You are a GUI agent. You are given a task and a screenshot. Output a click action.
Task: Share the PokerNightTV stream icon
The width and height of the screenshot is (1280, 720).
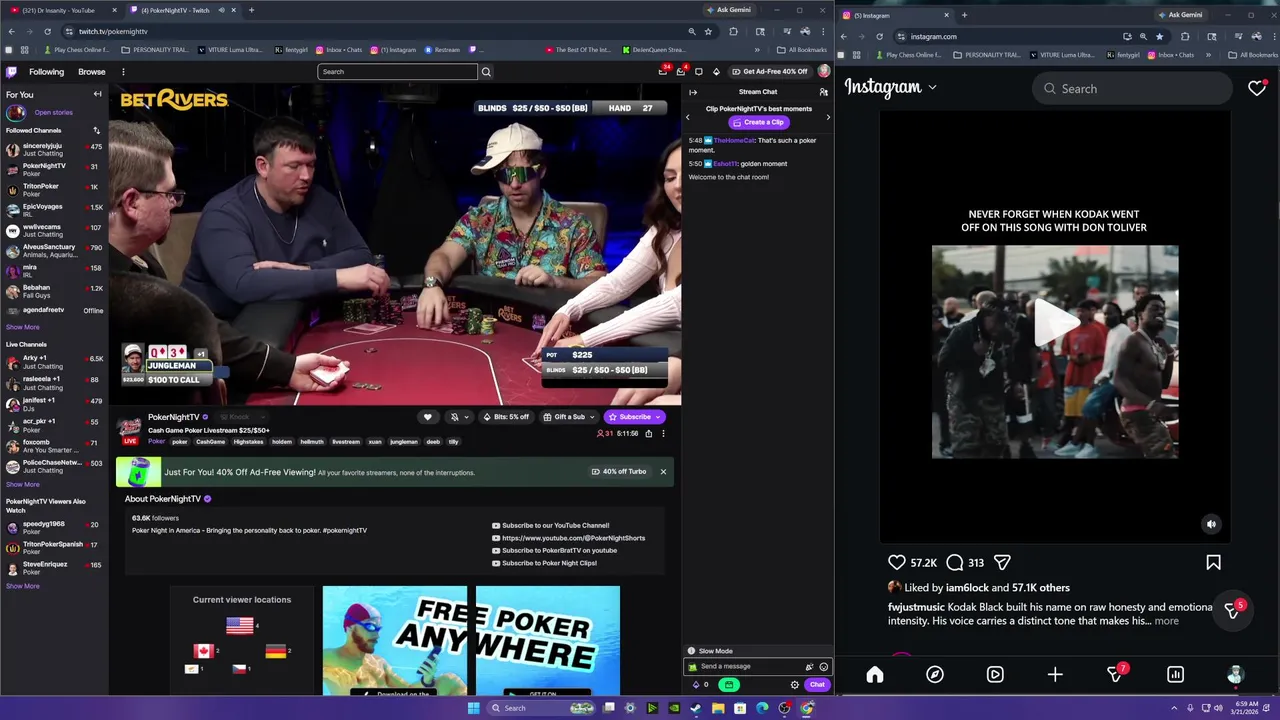tap(648, 433)
